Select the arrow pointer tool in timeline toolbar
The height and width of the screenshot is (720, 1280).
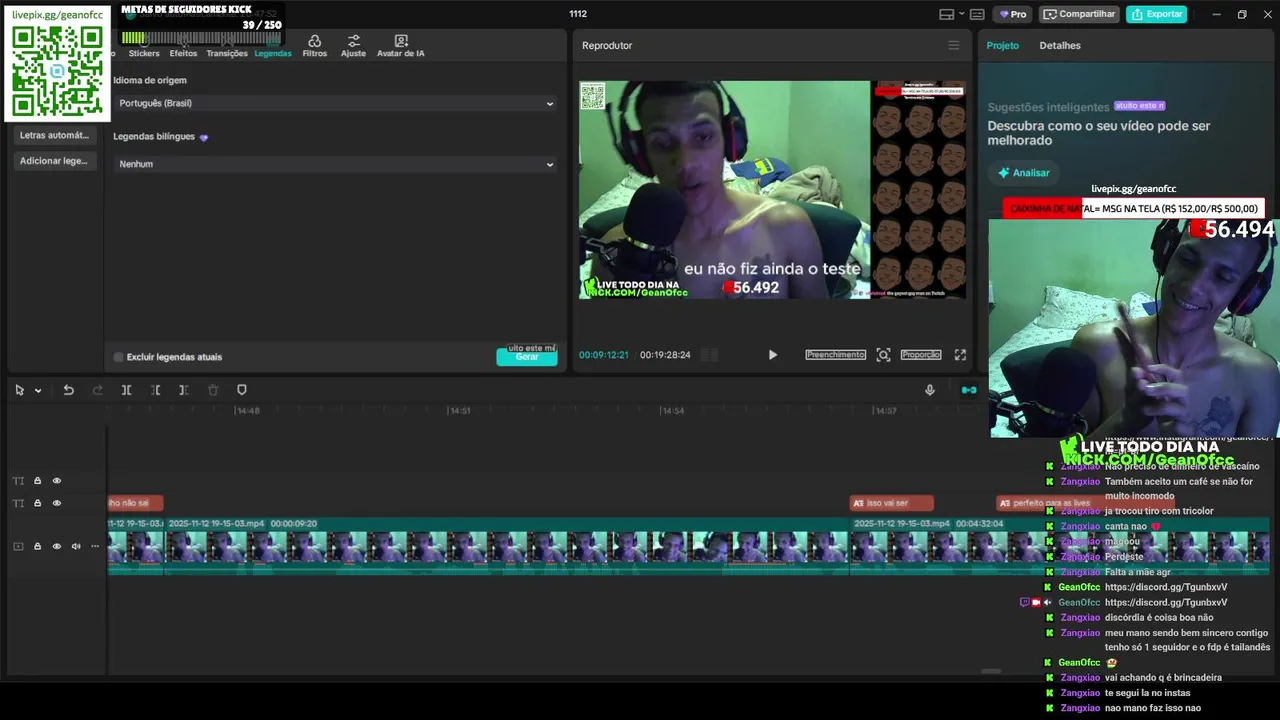(x=19, y=390)
